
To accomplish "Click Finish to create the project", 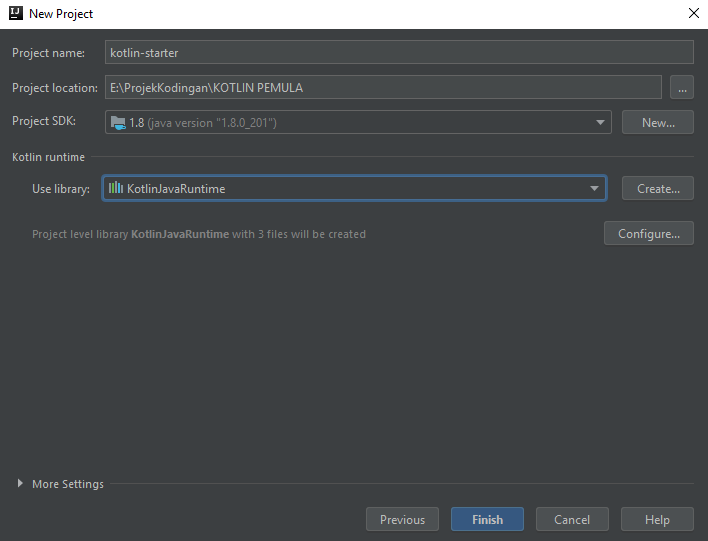I will coord(487,519).
